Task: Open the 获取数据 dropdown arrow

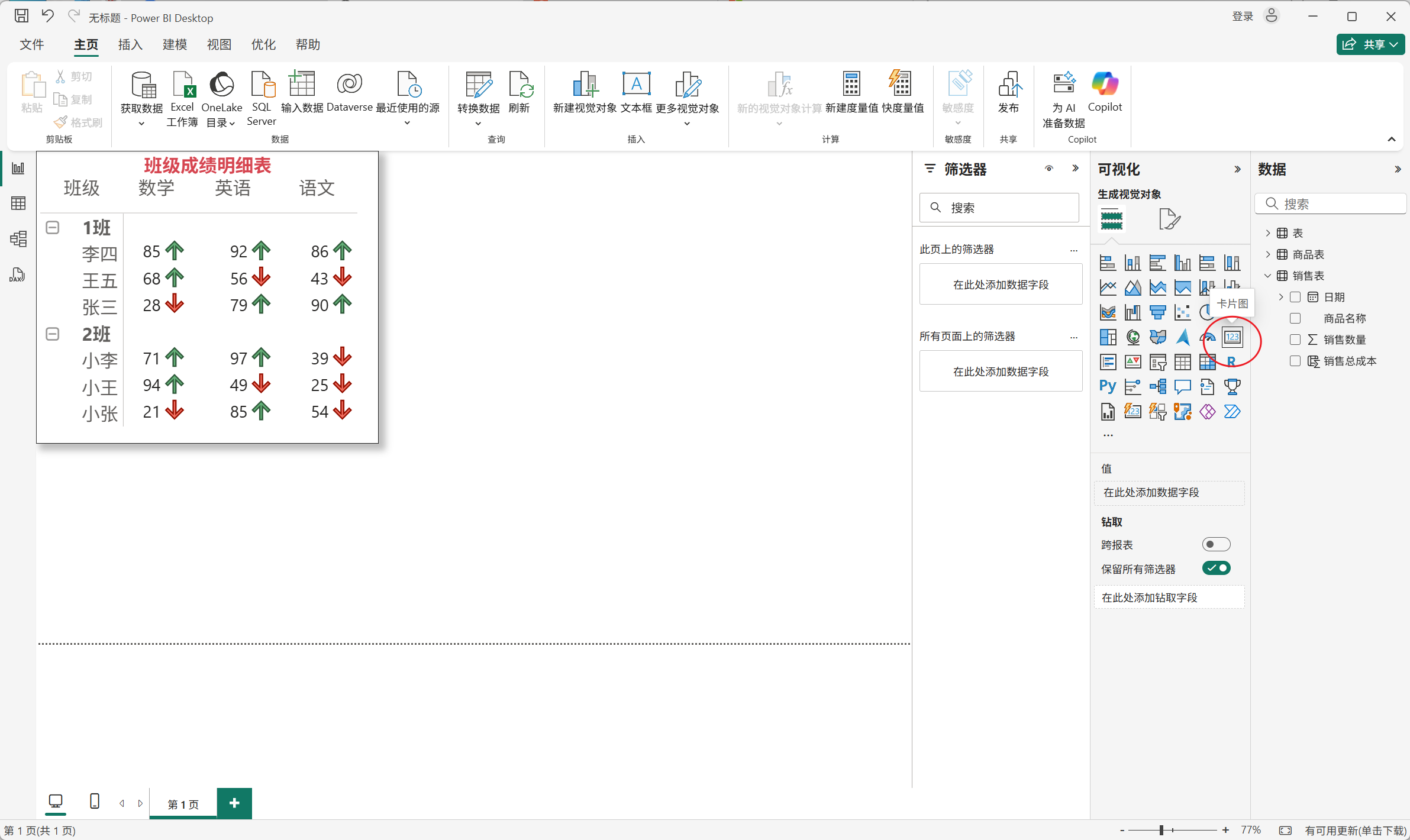Action: point(141,124)
